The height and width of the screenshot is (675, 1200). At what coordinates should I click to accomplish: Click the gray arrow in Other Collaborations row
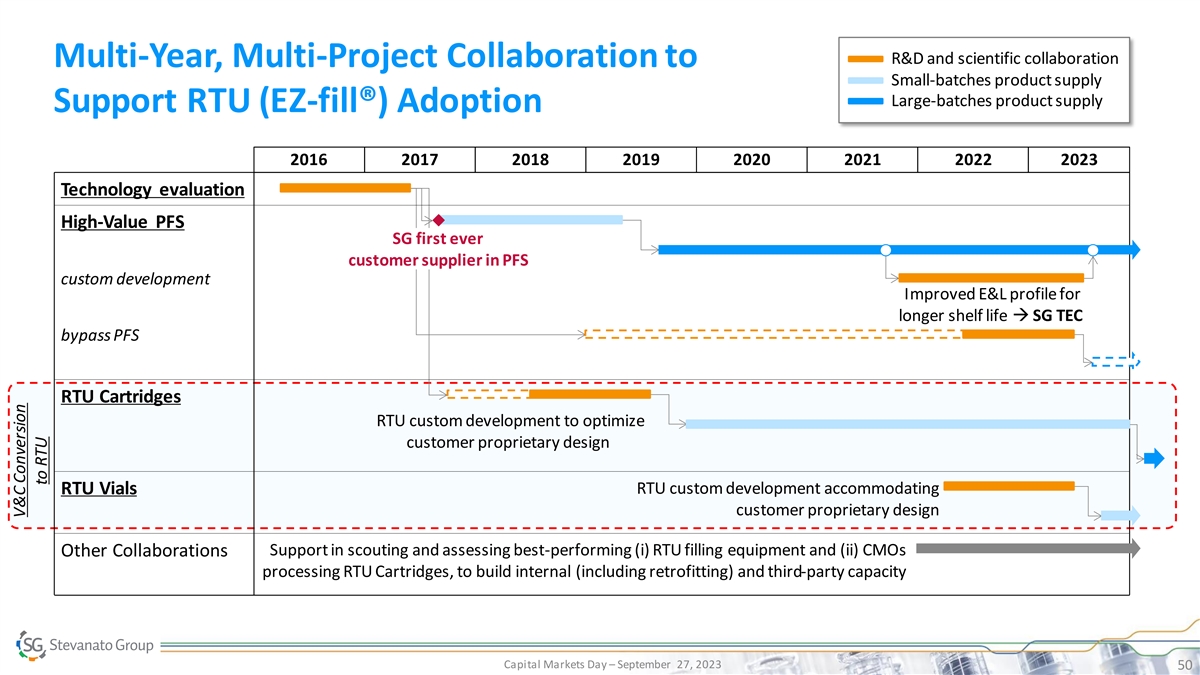pos(1027,548)
